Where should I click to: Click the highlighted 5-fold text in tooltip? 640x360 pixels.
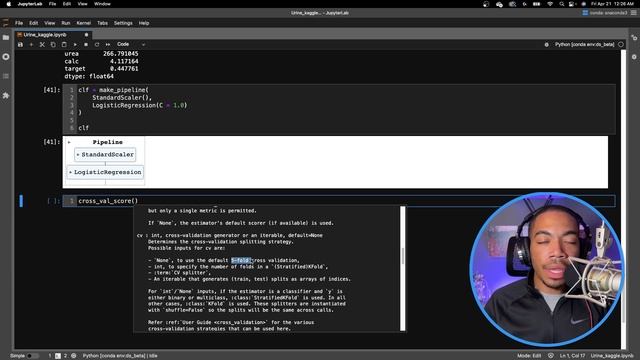pos(241,260)
